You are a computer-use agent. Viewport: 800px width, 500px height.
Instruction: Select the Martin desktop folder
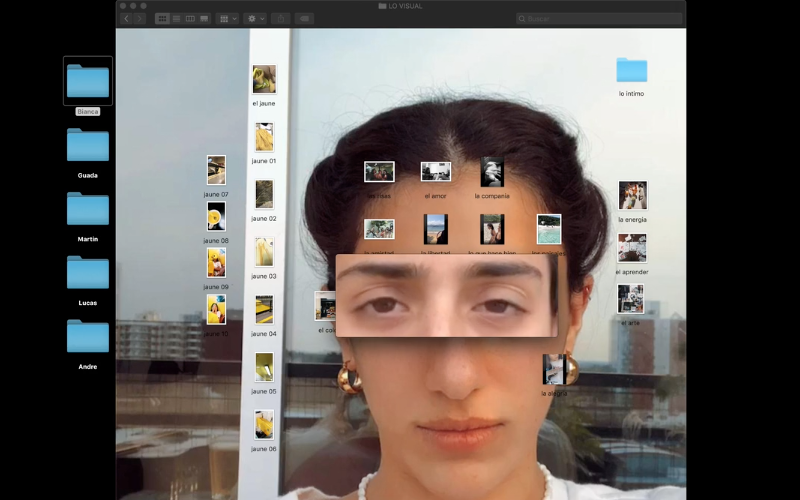88,209
